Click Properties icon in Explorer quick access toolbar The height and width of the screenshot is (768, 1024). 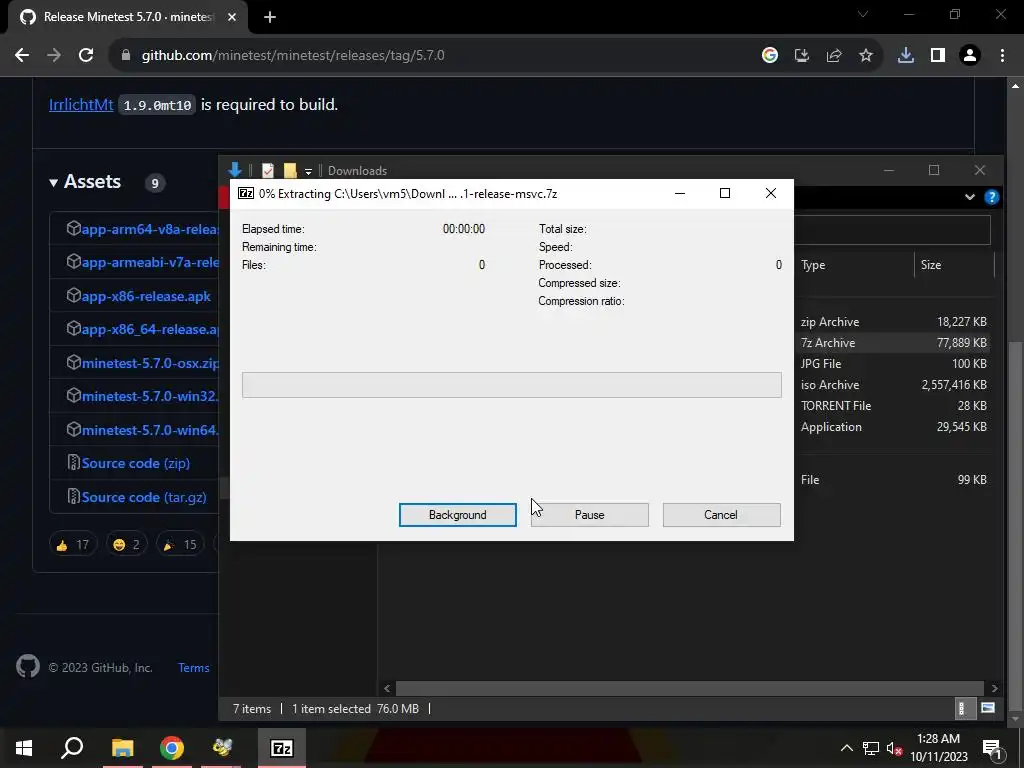click(x=268, y=170)
